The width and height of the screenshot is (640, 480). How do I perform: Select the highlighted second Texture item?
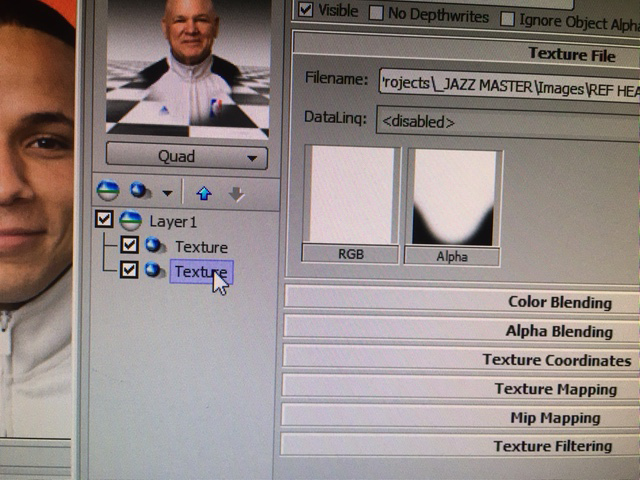tap(201, 271)
